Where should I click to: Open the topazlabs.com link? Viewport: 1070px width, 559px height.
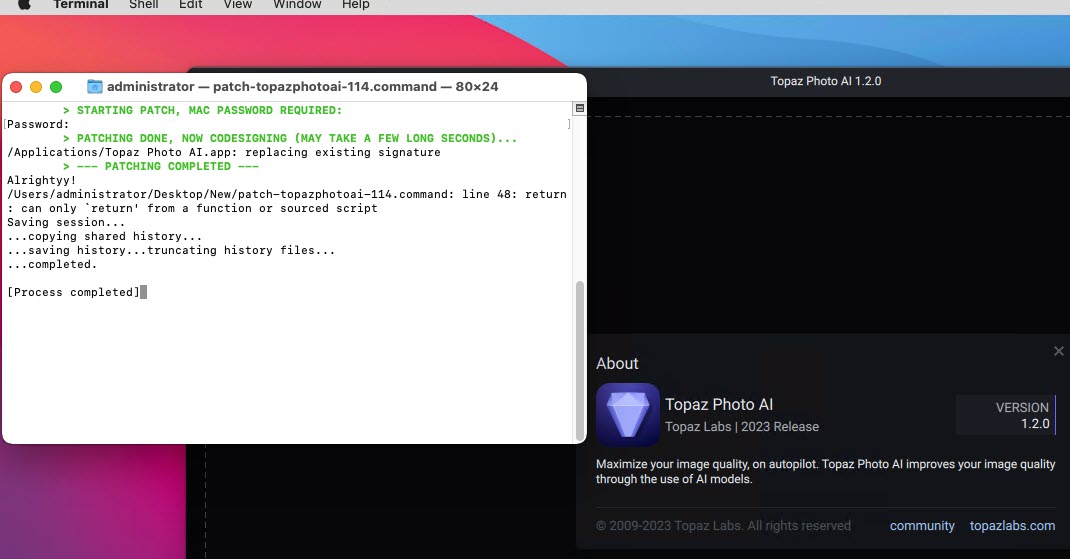click(1012, 526)
